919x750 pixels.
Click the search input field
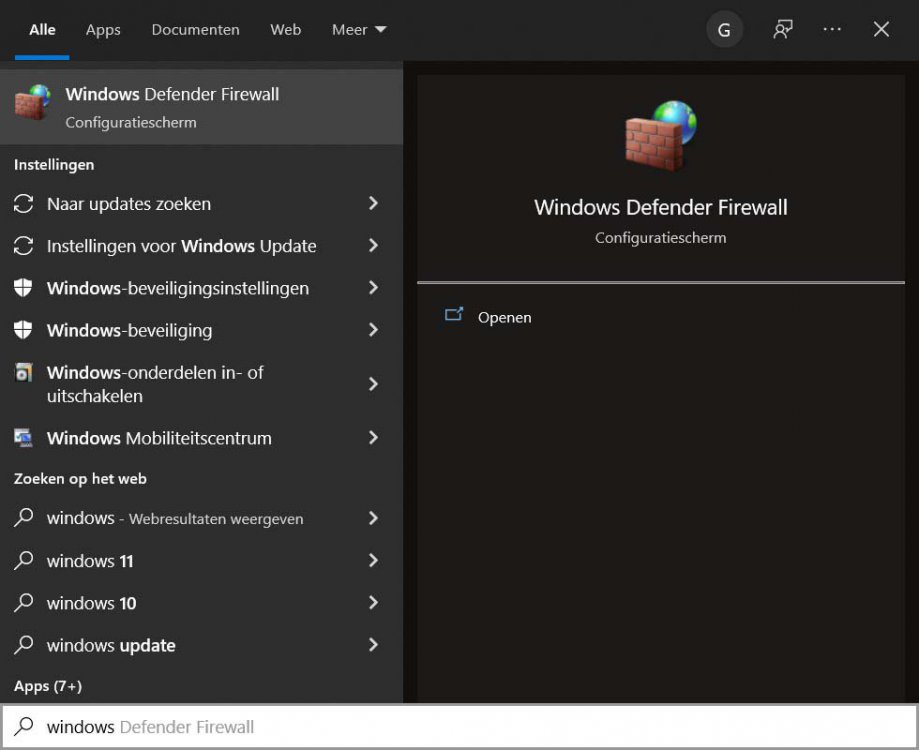point(460,727)
